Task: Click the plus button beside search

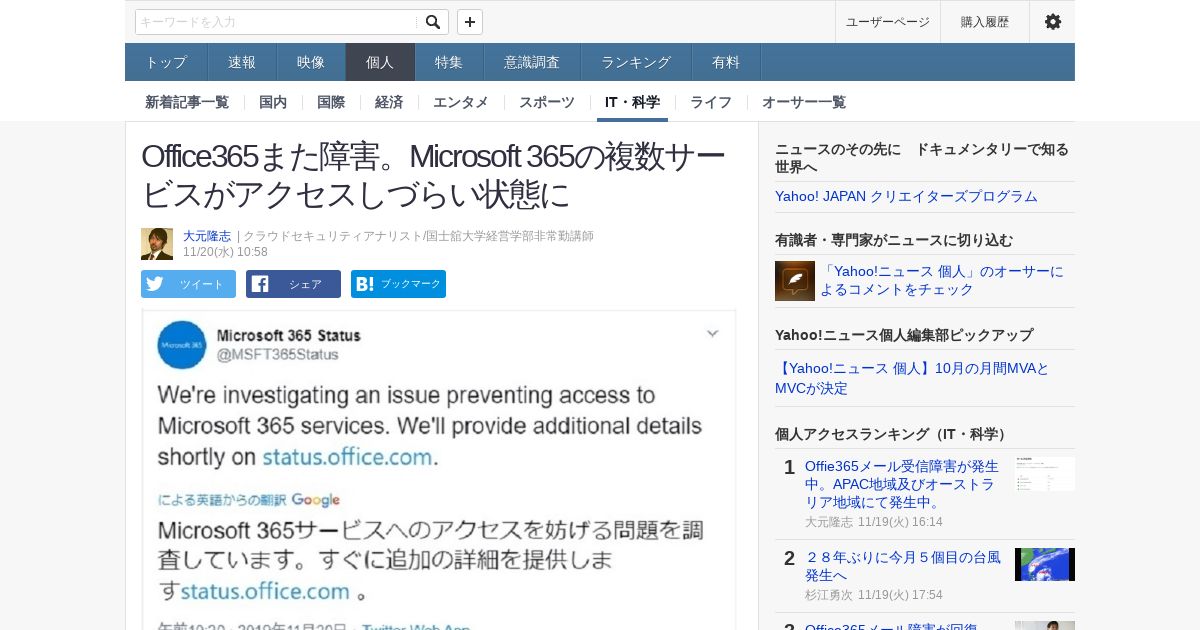Action: click(x=470, y=22)
